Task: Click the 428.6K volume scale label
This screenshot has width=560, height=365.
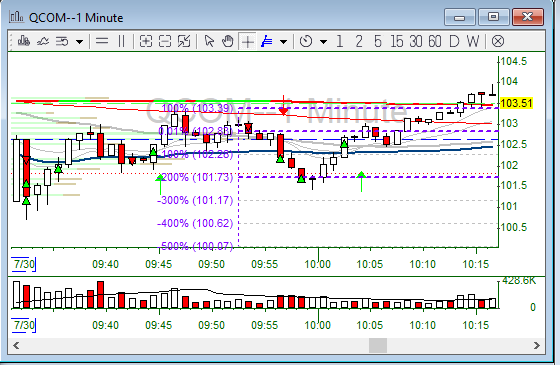Action: (519, 281)
